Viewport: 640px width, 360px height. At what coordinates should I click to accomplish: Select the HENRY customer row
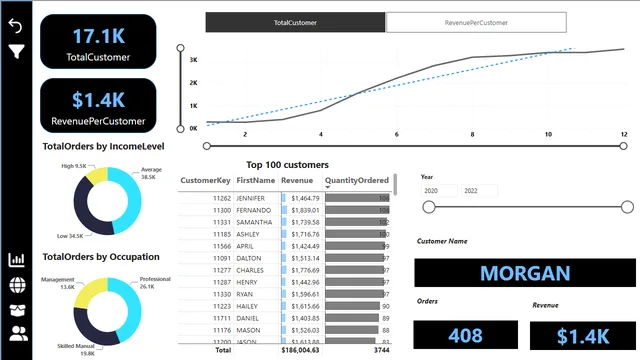click(x=284, y=282)
